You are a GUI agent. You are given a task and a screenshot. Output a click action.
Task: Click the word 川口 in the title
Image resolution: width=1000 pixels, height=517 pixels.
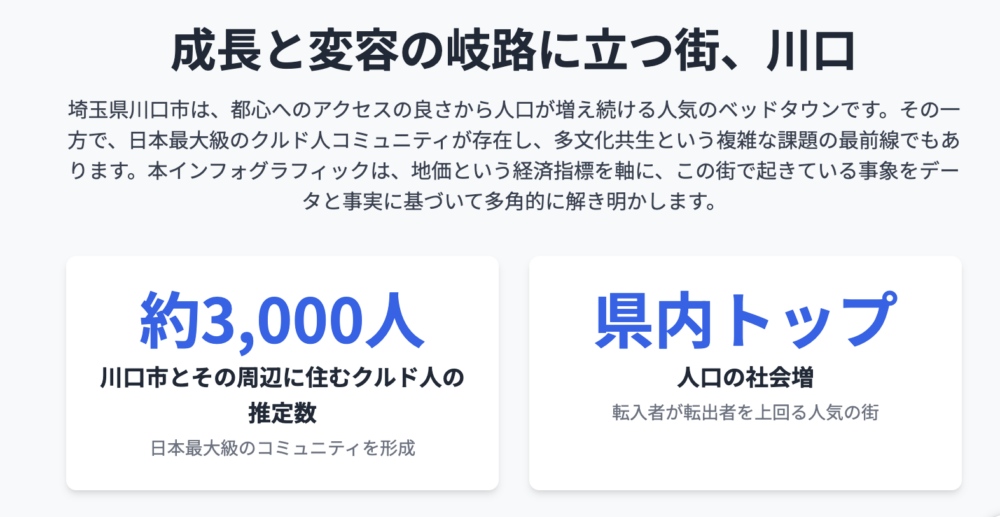tap(809, 53)
